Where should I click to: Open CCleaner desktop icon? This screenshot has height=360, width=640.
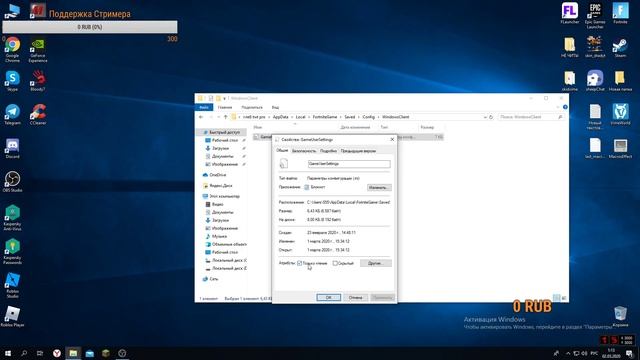(x=38, y=114)
